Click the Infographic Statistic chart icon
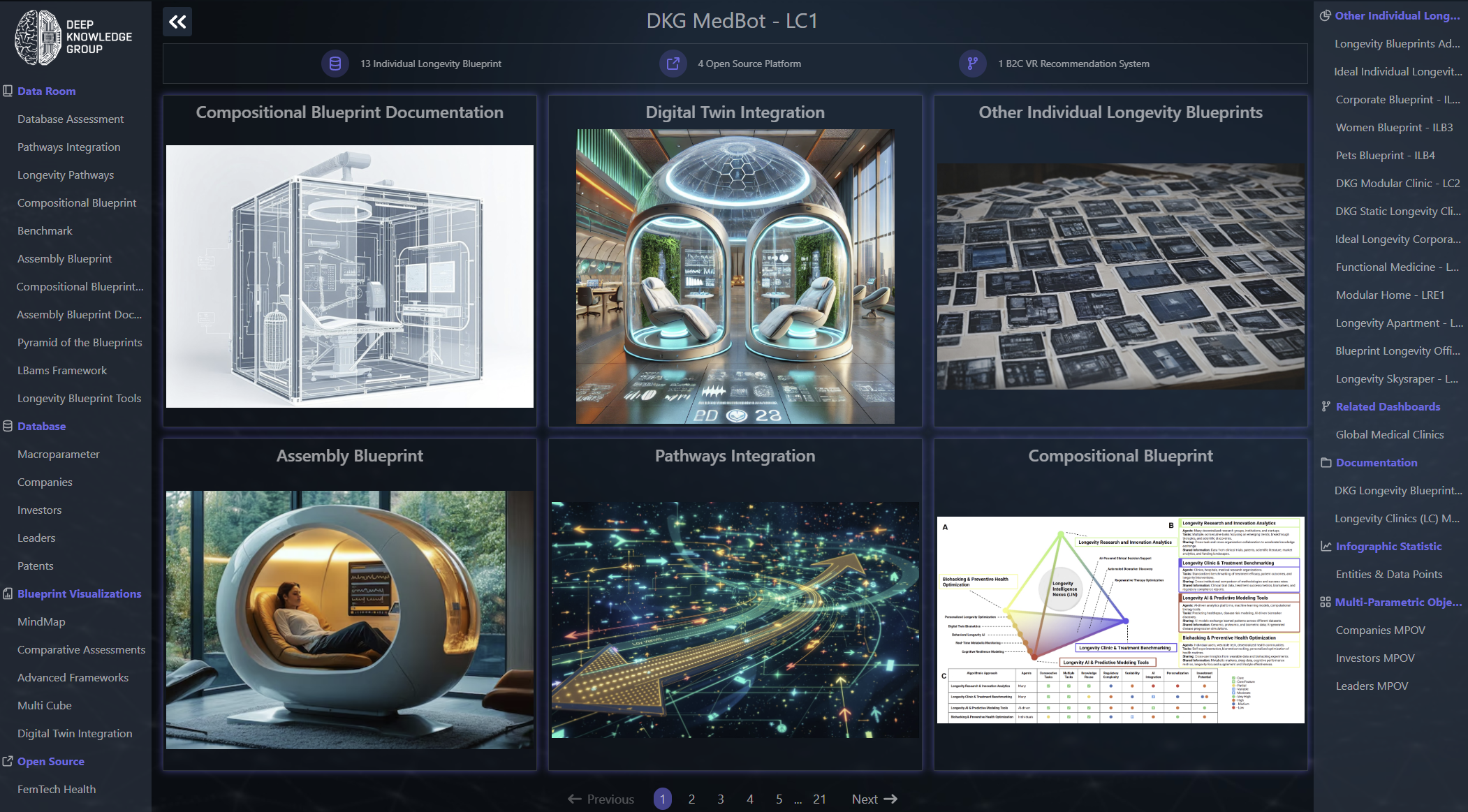This screenshot has height=812, width=1468. [1326, 546]
